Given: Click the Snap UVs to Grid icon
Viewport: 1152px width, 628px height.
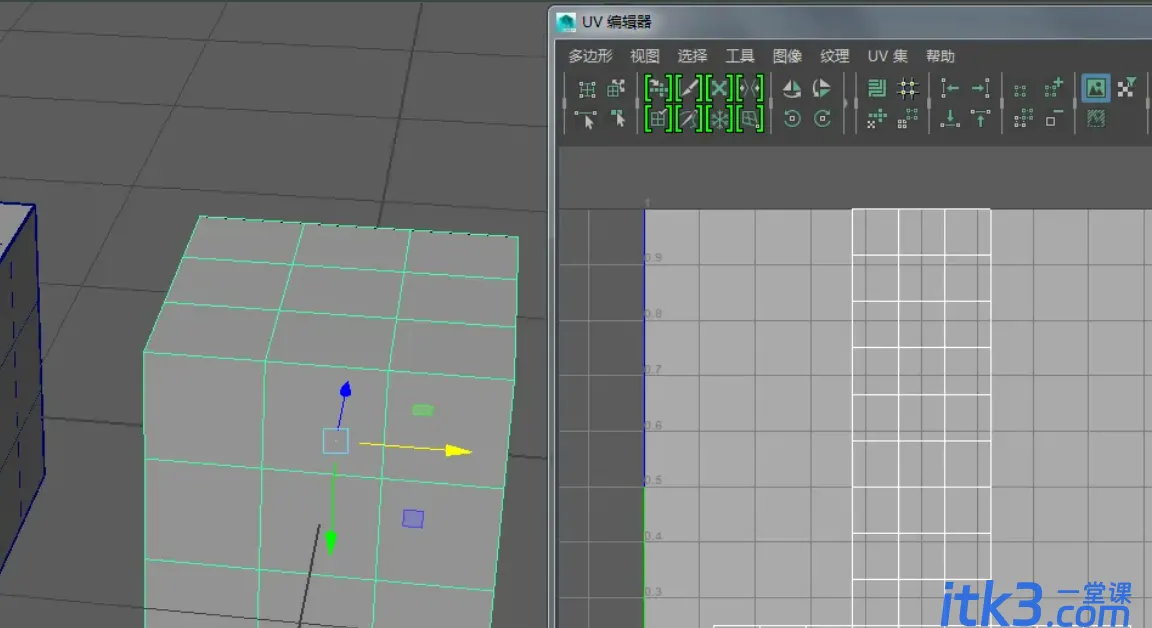Looking at the screenshot, I should pos(908,89).
